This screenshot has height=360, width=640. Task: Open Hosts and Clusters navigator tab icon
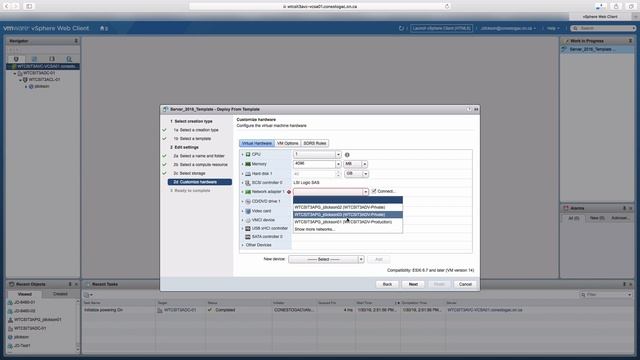[x=16, y=59]
